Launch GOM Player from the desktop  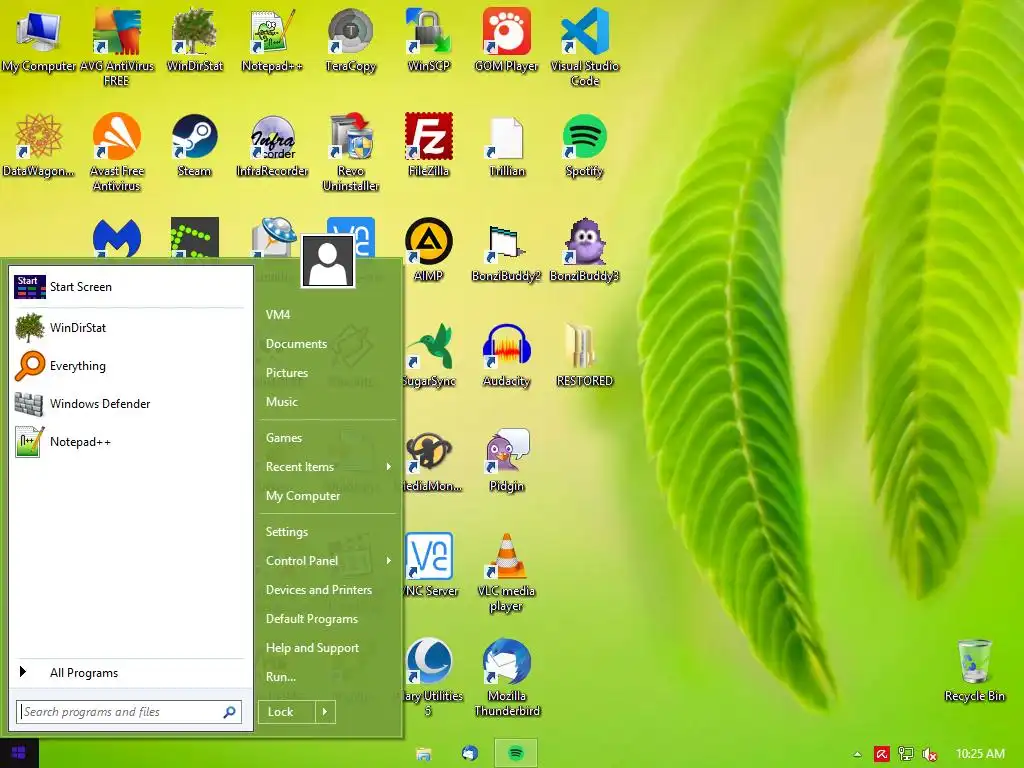coord(506,40)
